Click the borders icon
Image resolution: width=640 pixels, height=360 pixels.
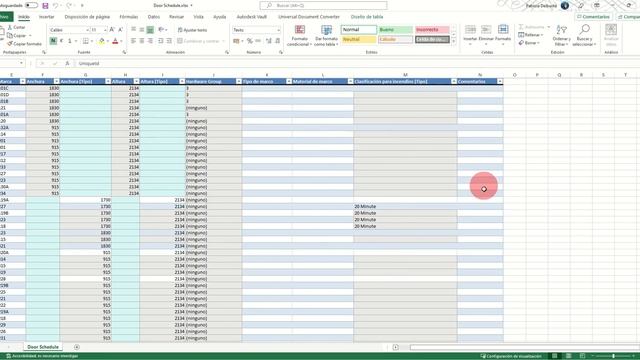(x=85, y=41)
